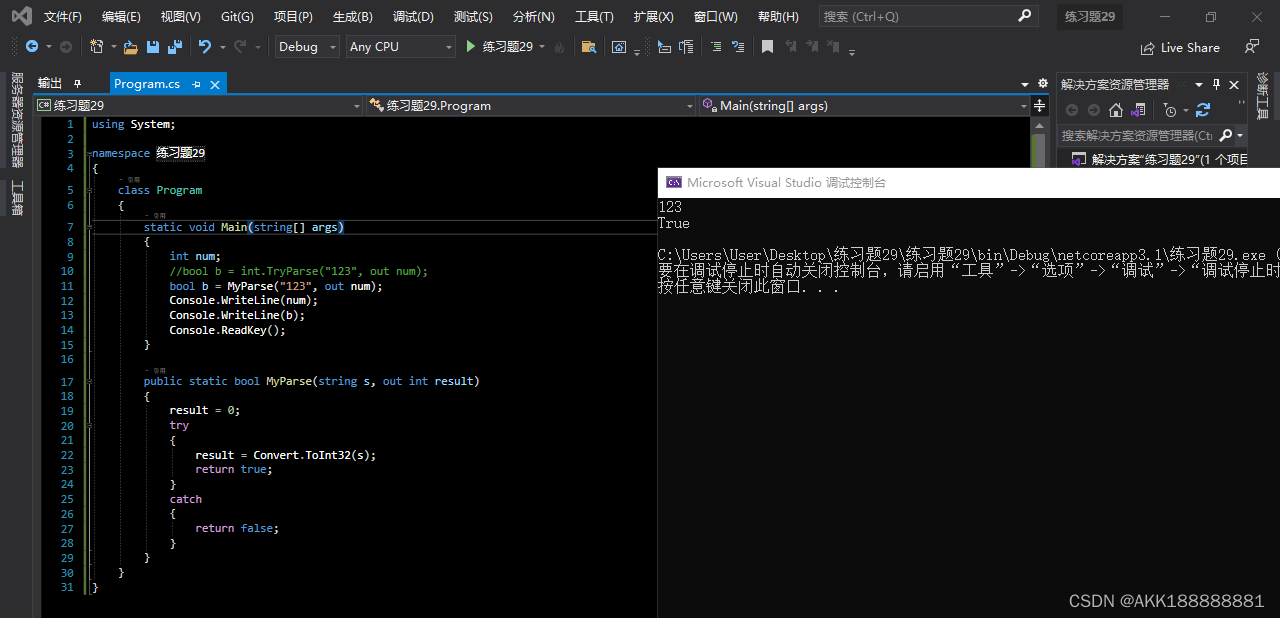Viewport: 1280px width, 618px height.
Task: Click the 练习题29 solution name button
Action: (x=1089, y=17)
